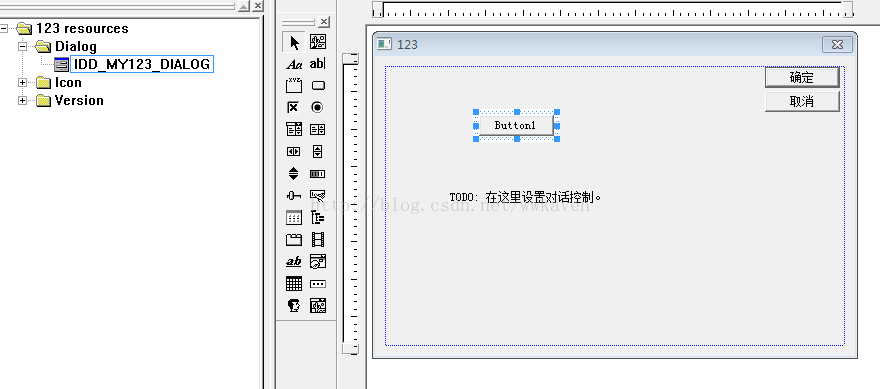Pick the Slider control tool
The image size is (880, 389).
[294, 195]
